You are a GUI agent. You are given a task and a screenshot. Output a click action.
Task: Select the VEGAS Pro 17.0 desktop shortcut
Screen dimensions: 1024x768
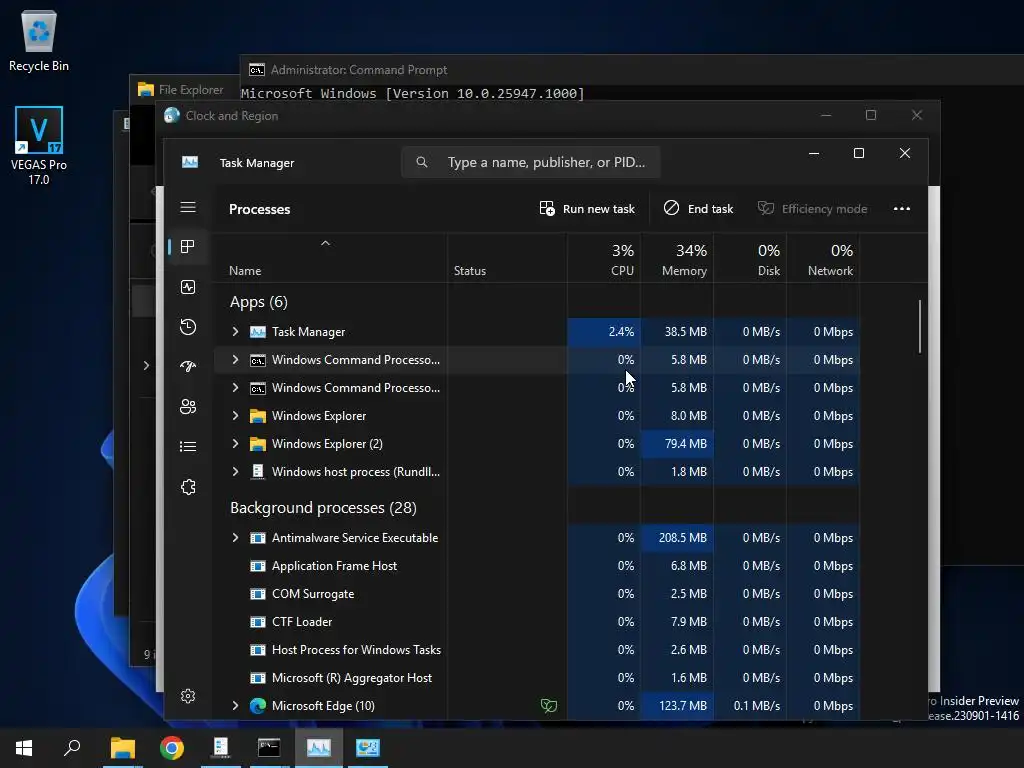(39, 146)
